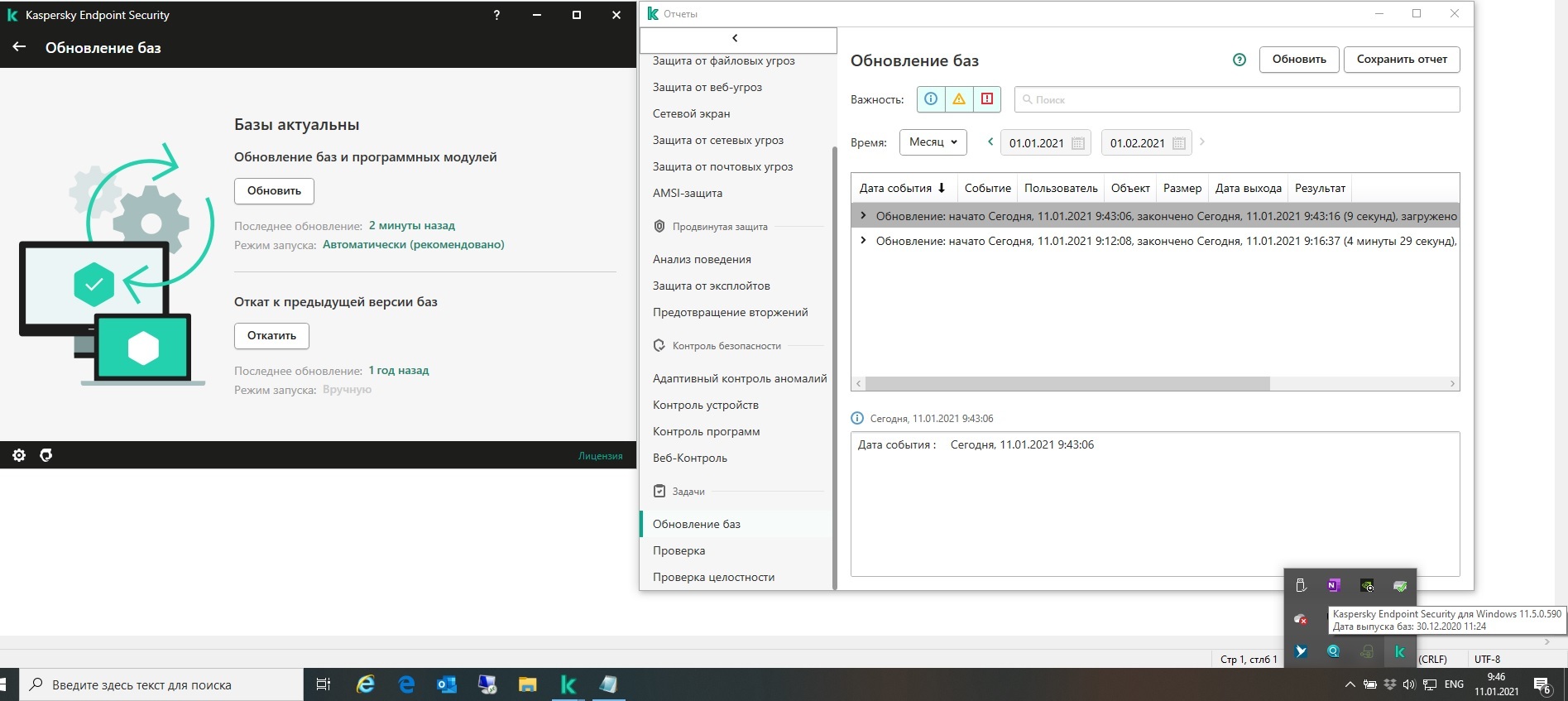This screenshot has width=1568, height=701.
Task: Open settings gear in Kaspersky footer
Action: click(x=19, y=455)
